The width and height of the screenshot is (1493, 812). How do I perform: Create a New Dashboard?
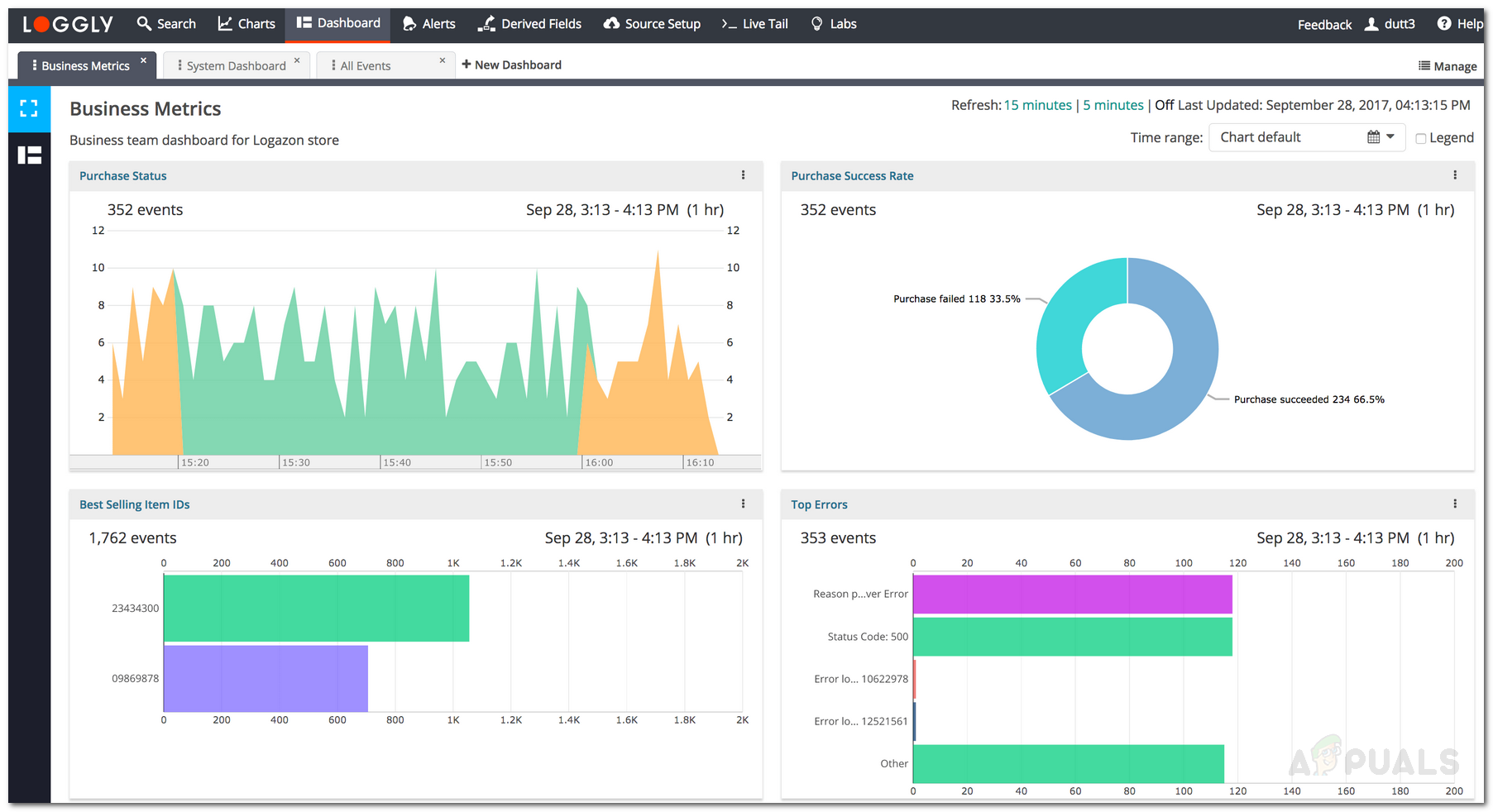pyautogui.click(x=511, y=64)
